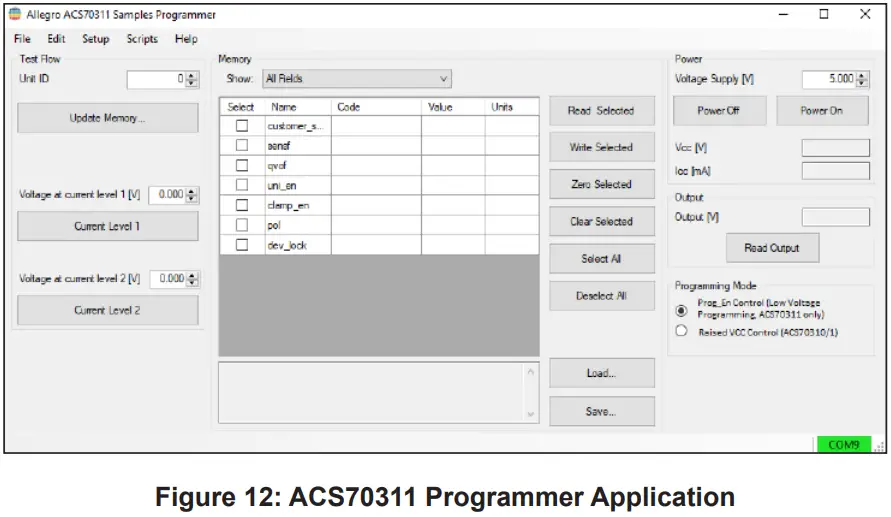The image size is (891, 517).
Task: Click the log text area below memory table
Action: 372,393
